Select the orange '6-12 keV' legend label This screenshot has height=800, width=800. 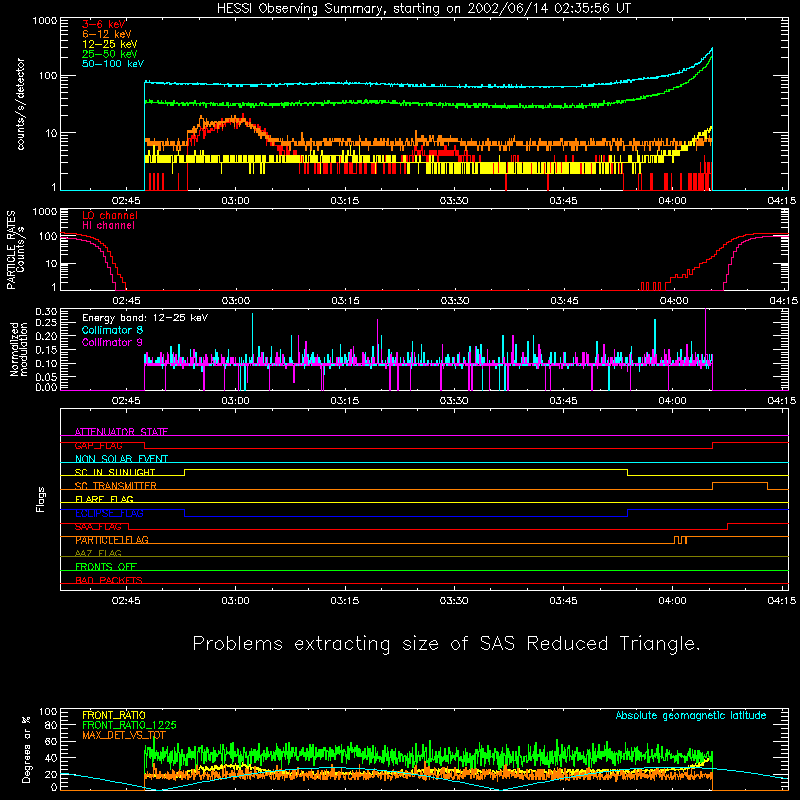pyautogui.click(x=107, y=34)
